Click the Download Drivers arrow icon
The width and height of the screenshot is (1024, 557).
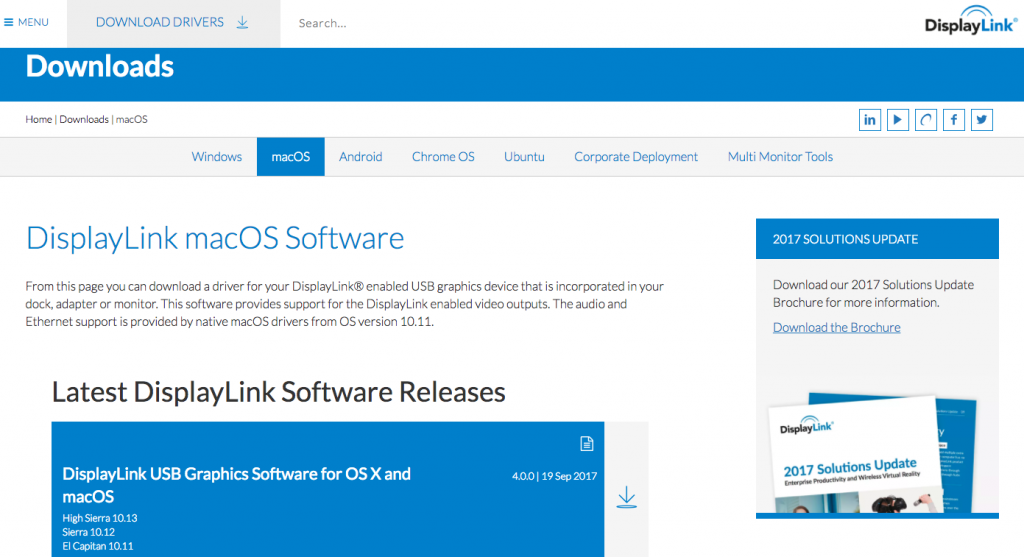click(242, 22)
